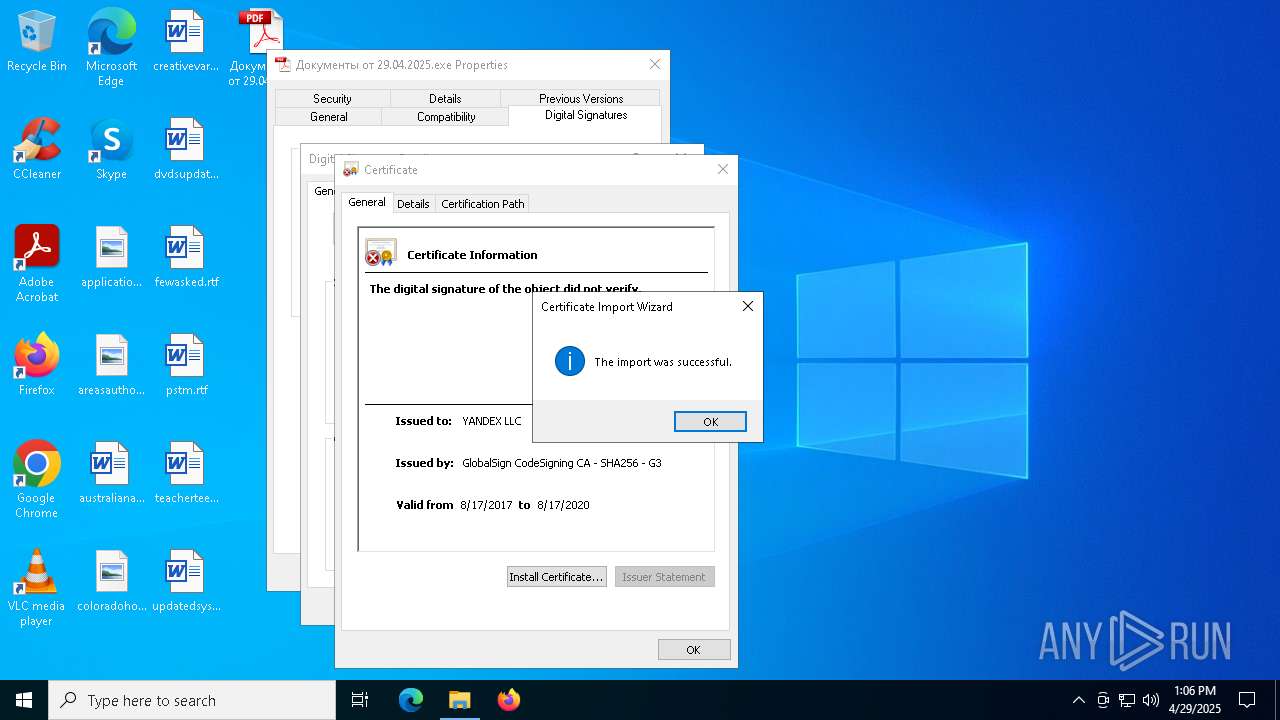Open Compatibility tab in Properties window
Image resolution: width=1280 pixels, height=720 pixels.
[x=446, y=117]
